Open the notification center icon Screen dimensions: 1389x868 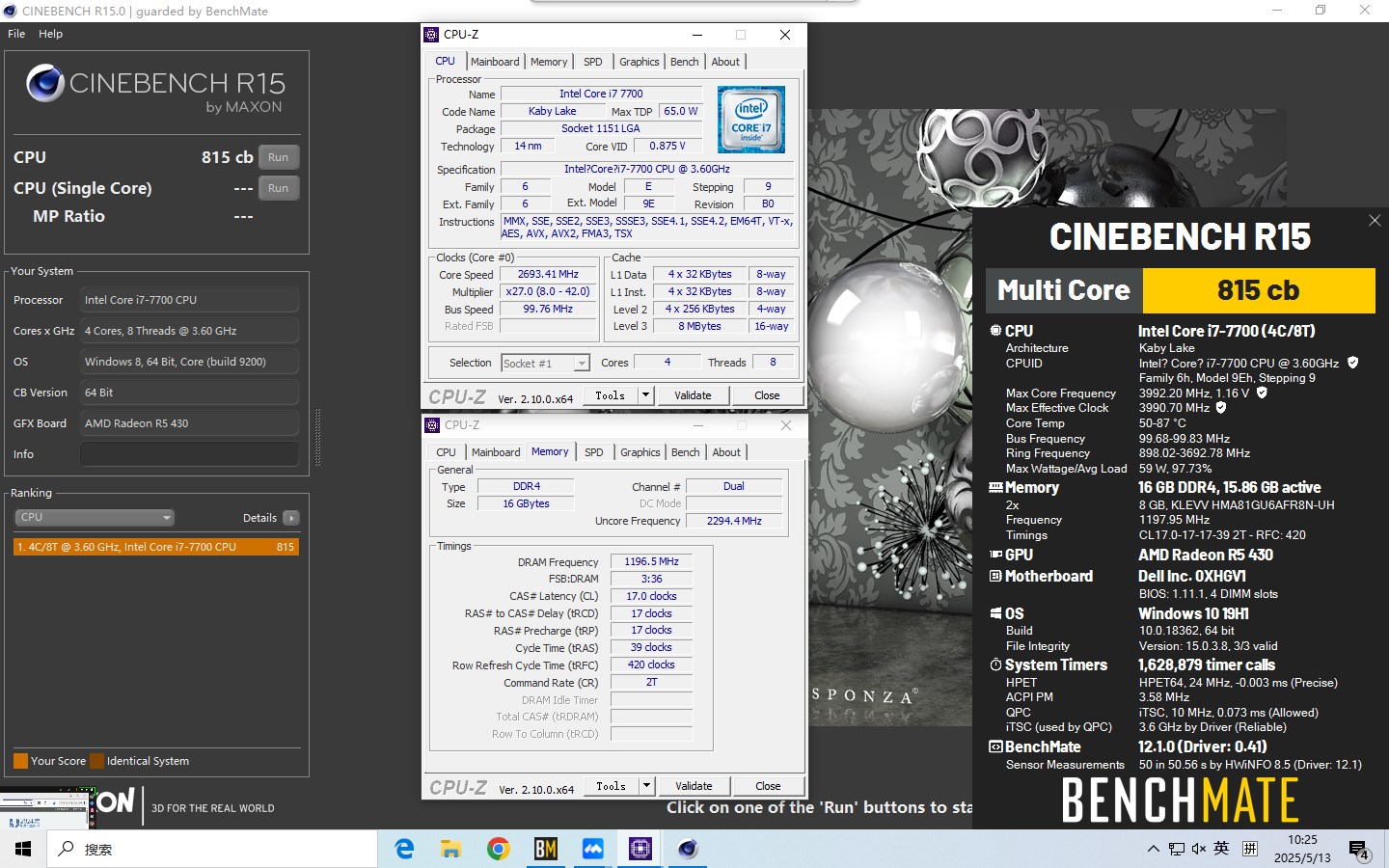pos(1359,850)
